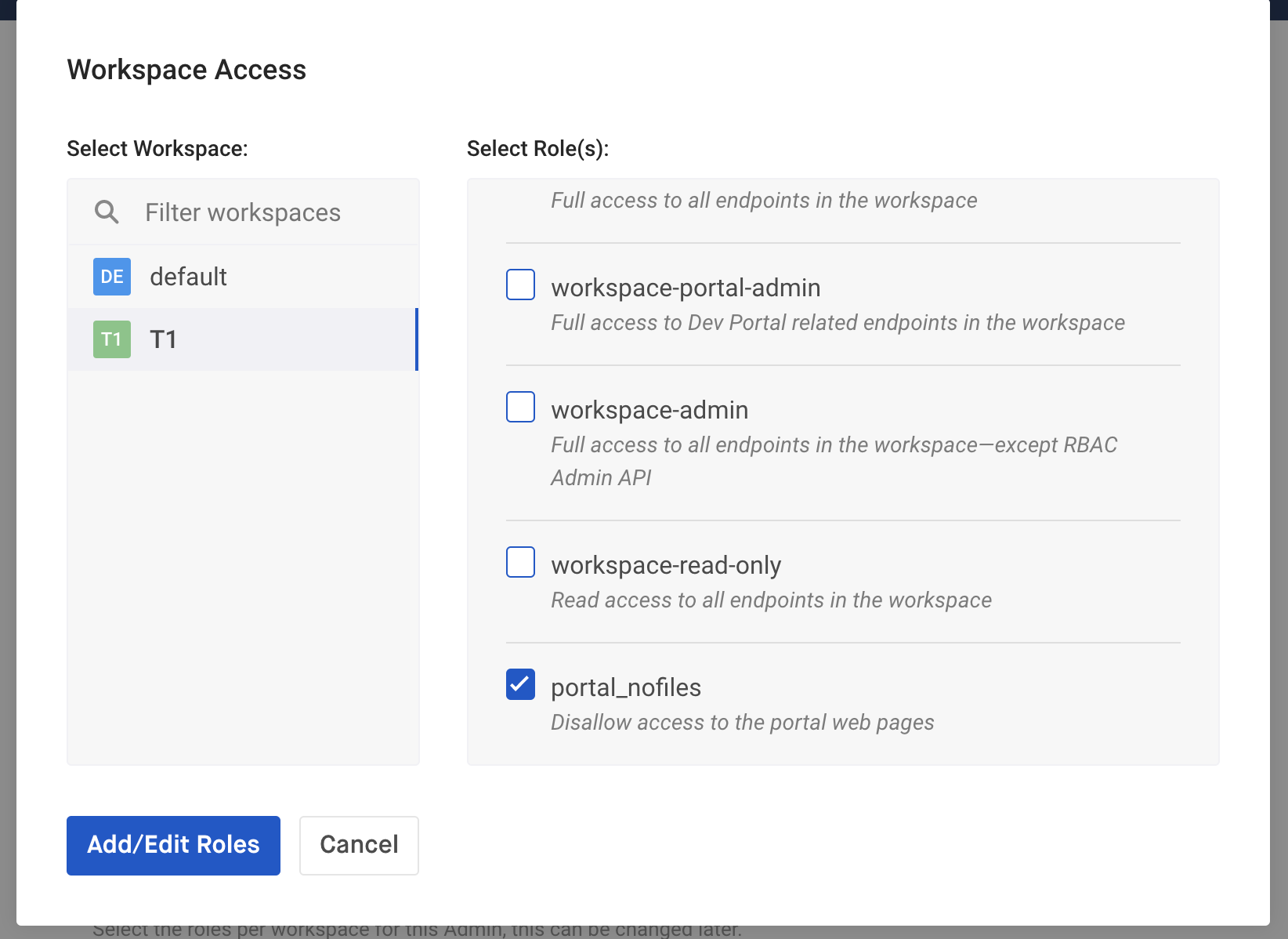The height and width of the screenshot is (939, 1288).
Task: Click the Select Role(s) heading
Action: tap(538, 147)
